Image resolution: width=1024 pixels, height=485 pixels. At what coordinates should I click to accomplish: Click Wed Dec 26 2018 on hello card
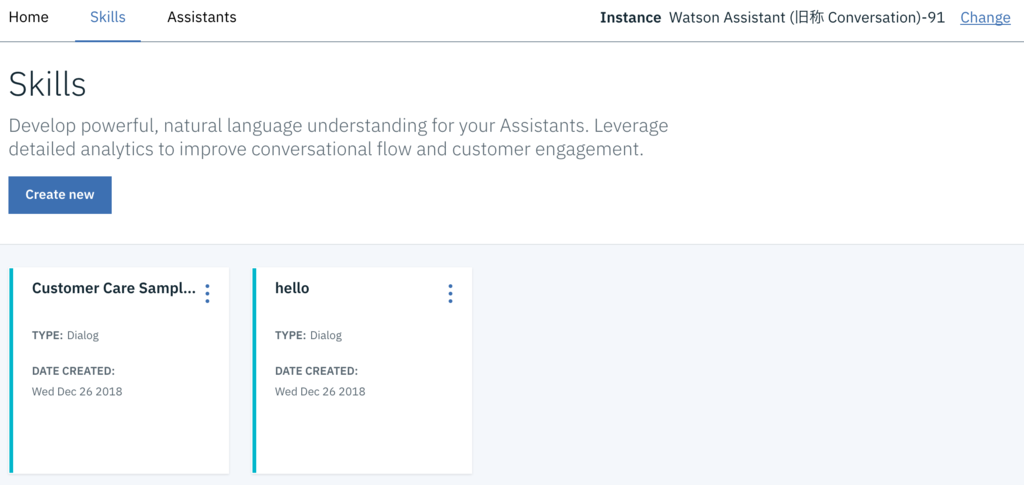[320, 391]
